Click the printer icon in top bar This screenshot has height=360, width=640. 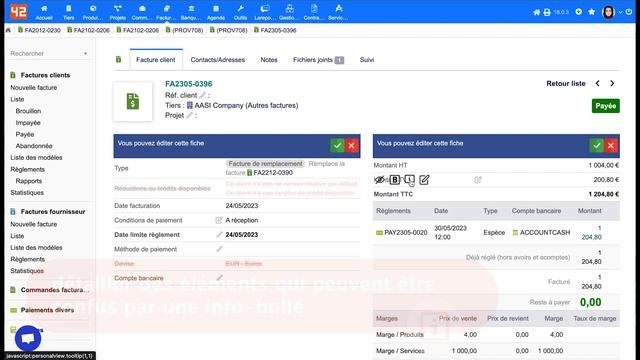point(547,12)
